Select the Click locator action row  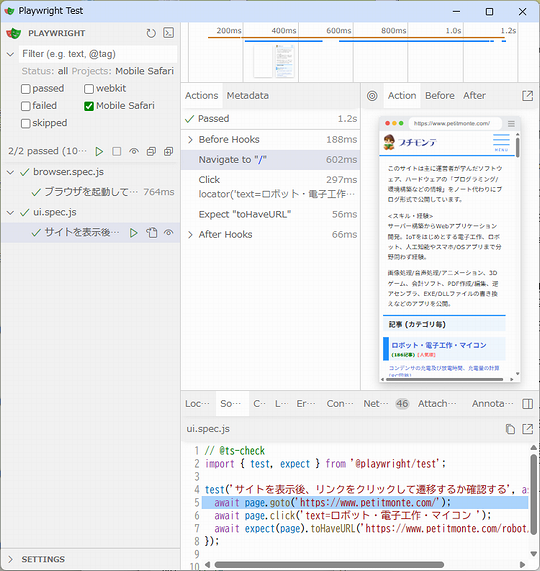click(271, 187)
